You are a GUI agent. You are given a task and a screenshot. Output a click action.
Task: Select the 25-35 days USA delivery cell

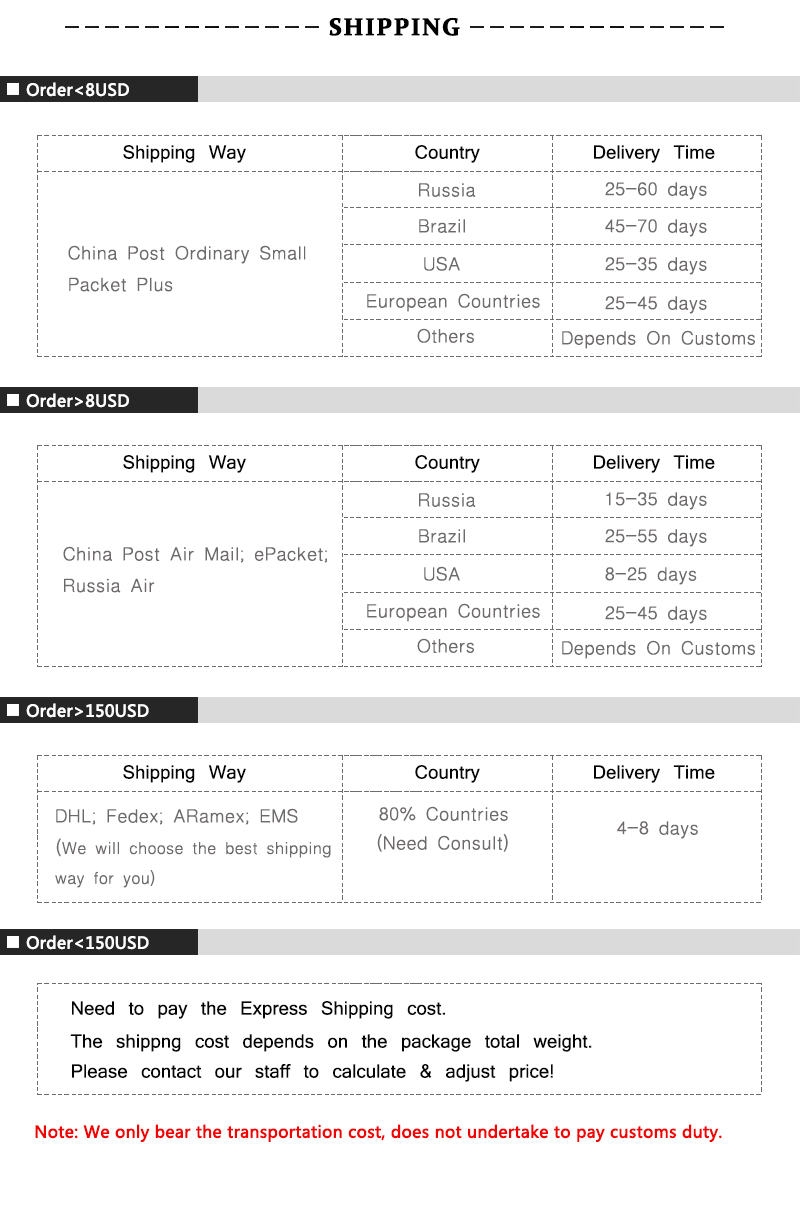(x=655, y=265)
